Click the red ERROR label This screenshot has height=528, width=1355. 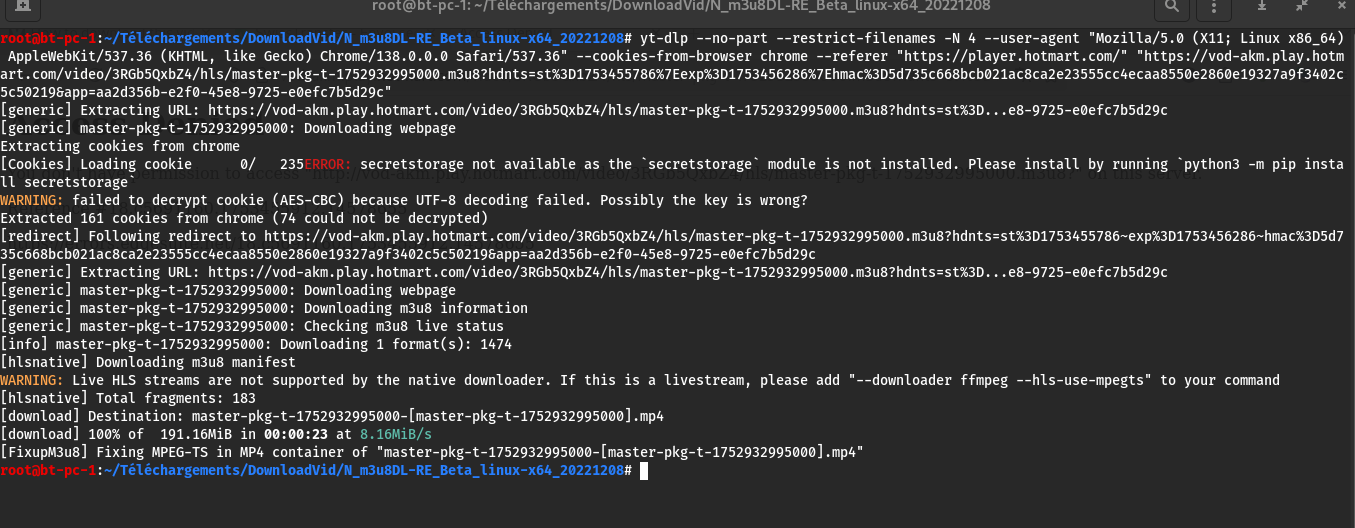(x=328, y=164)
